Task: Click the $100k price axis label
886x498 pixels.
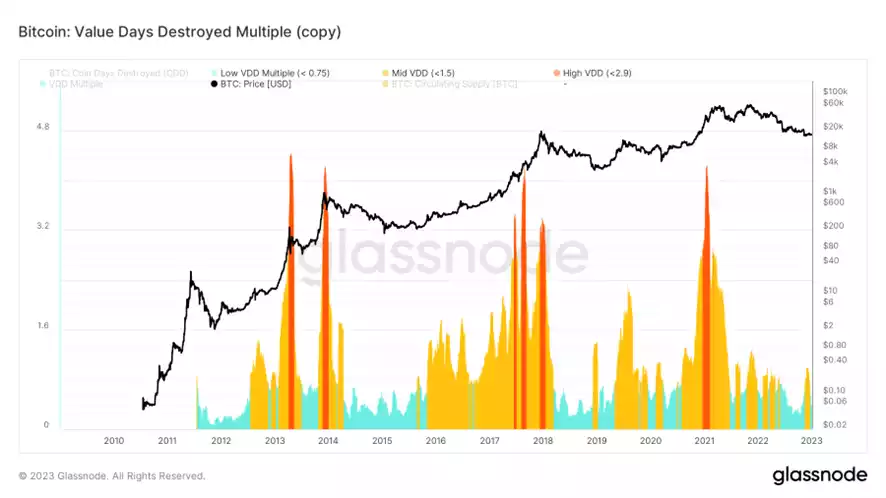Action: (835, 91)
